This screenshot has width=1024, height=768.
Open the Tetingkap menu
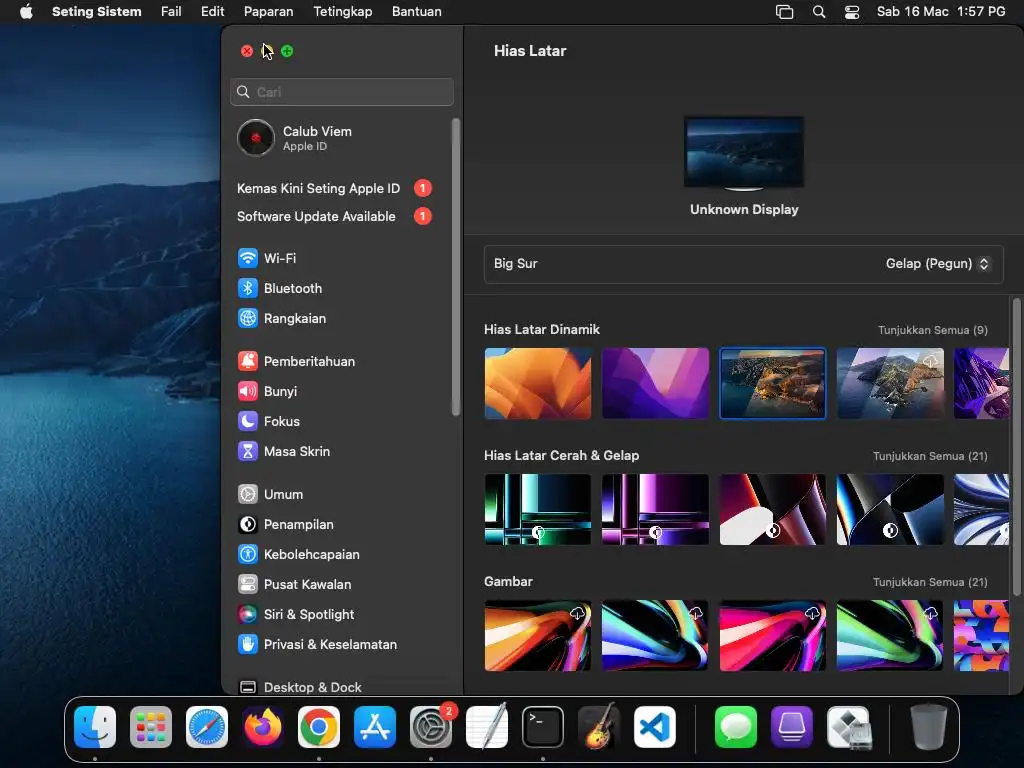343,12
